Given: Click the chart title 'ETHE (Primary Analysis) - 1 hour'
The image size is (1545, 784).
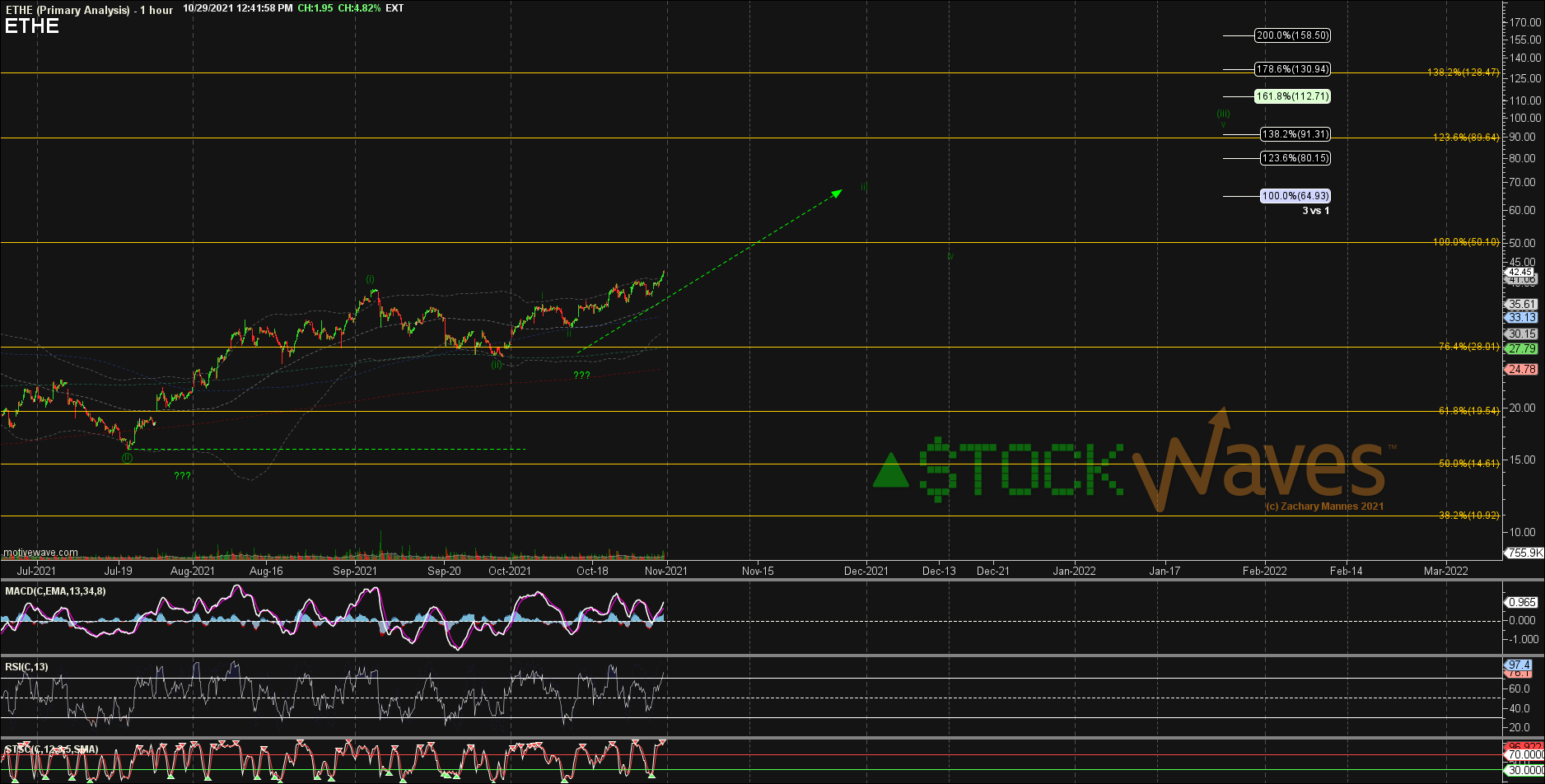Looking at the screenshot, I should point(89,10).
